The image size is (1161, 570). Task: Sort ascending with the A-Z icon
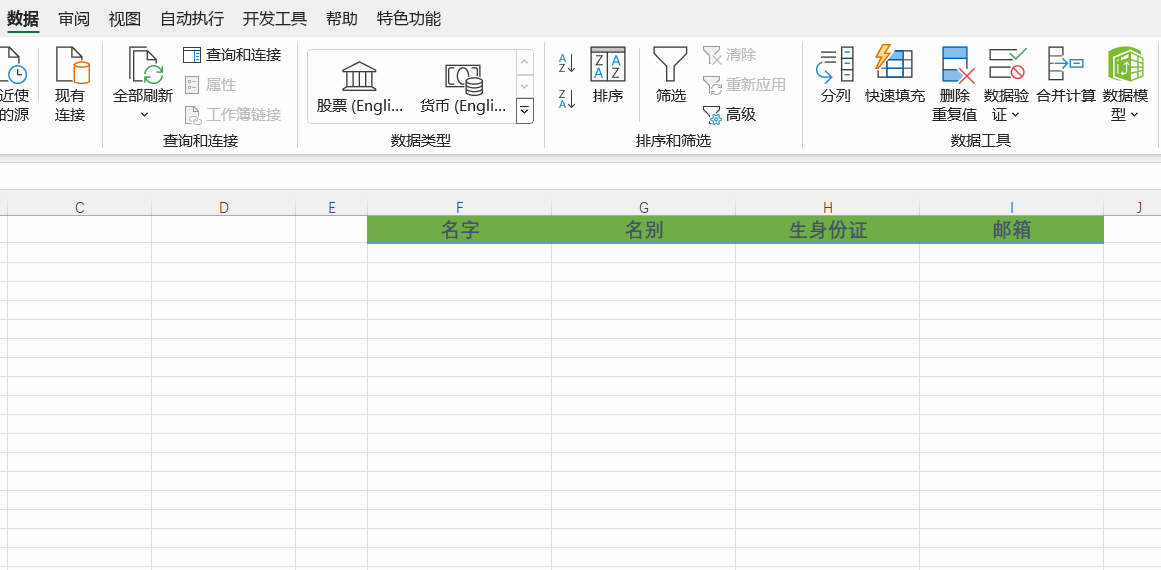(x=566, y=64)
